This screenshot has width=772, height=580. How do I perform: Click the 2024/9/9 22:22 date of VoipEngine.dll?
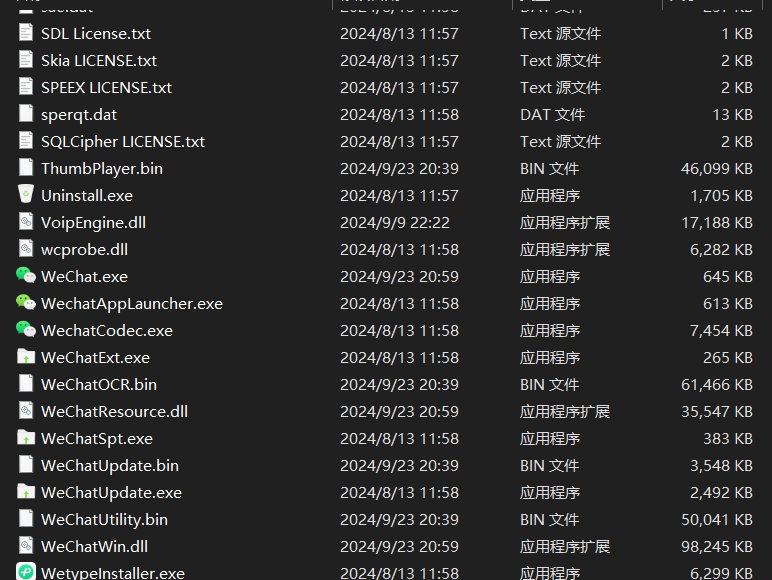point(395,223)
